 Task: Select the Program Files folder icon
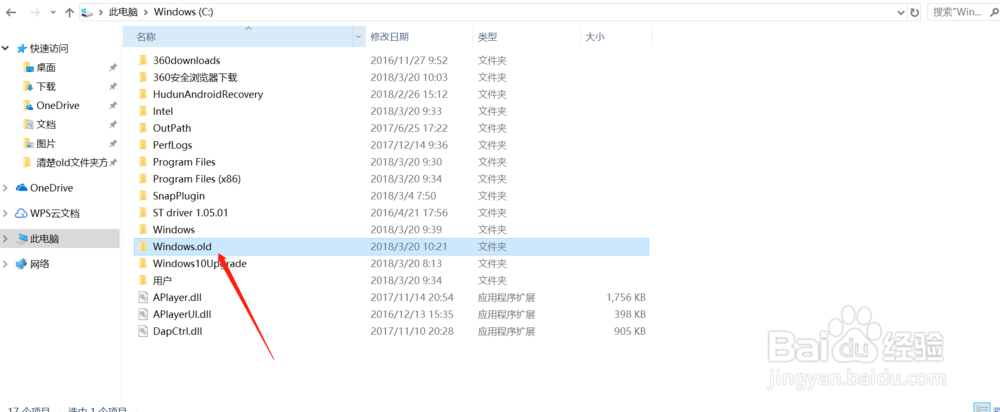tap(143, 161)
